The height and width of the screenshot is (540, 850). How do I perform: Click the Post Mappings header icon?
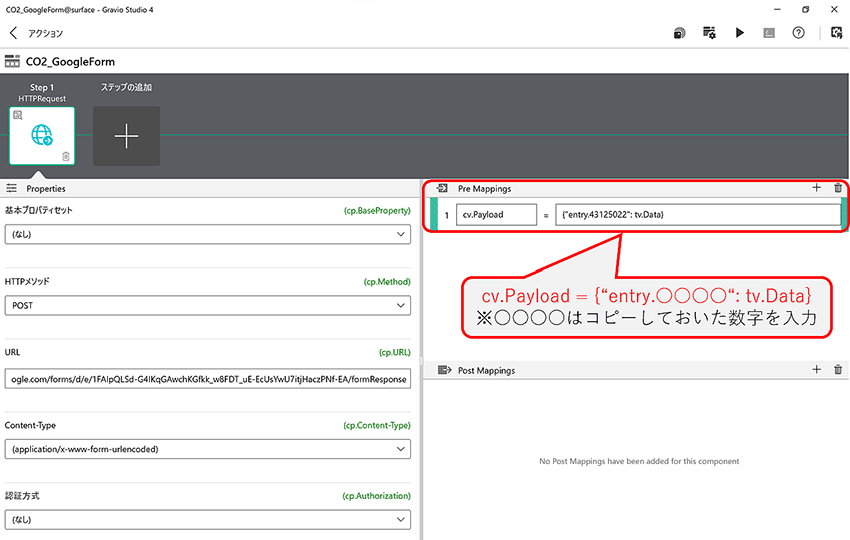click(x=445, y=370)
